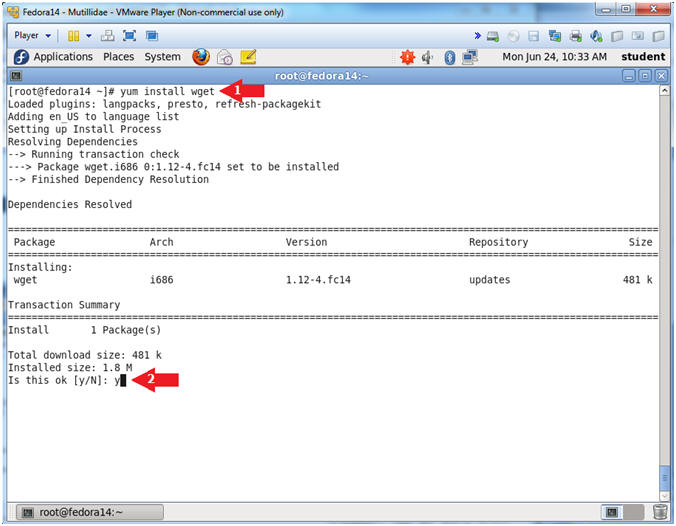Switch to the second gray workspace

point(633,512)
